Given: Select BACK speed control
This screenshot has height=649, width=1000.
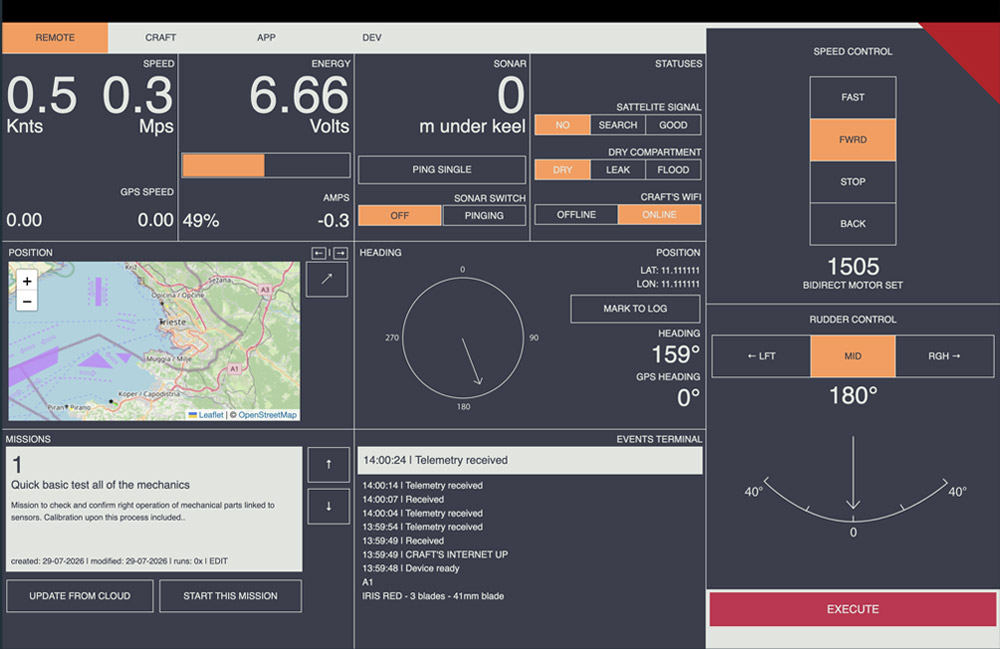Looking at the screenshot, I should pyautogui.click(x=853, y=224).
